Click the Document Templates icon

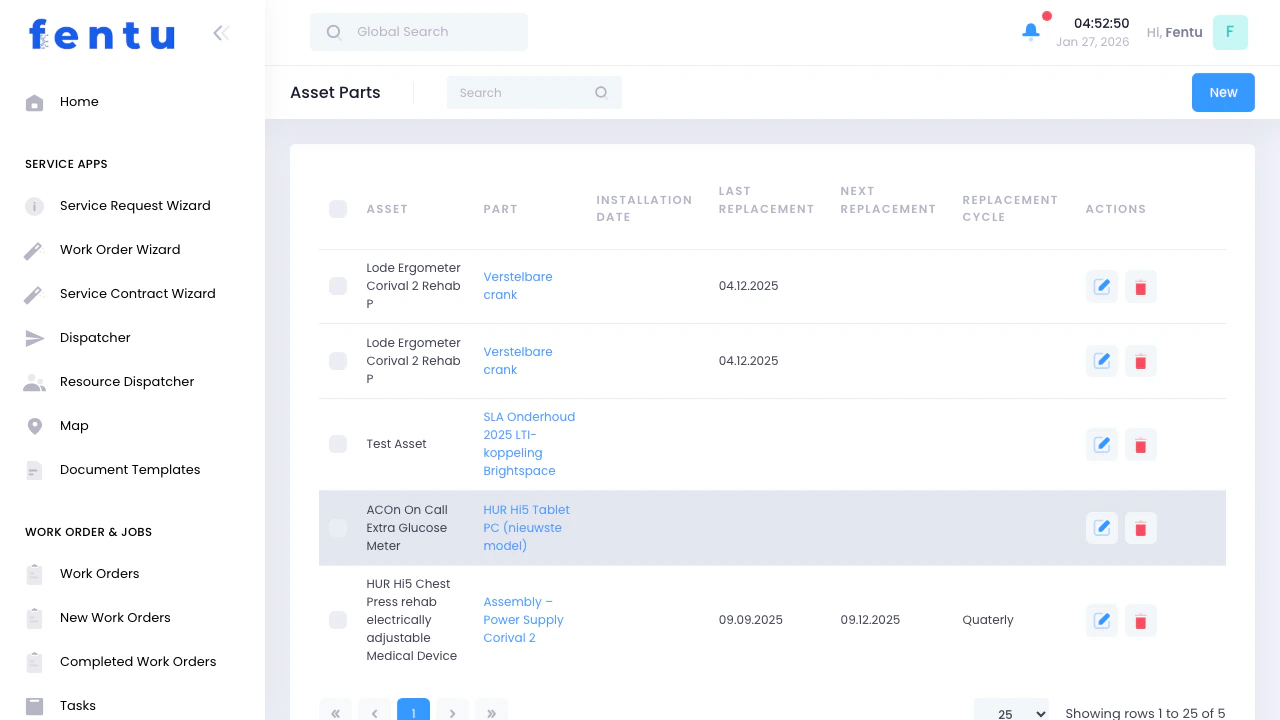coord(34,469)
